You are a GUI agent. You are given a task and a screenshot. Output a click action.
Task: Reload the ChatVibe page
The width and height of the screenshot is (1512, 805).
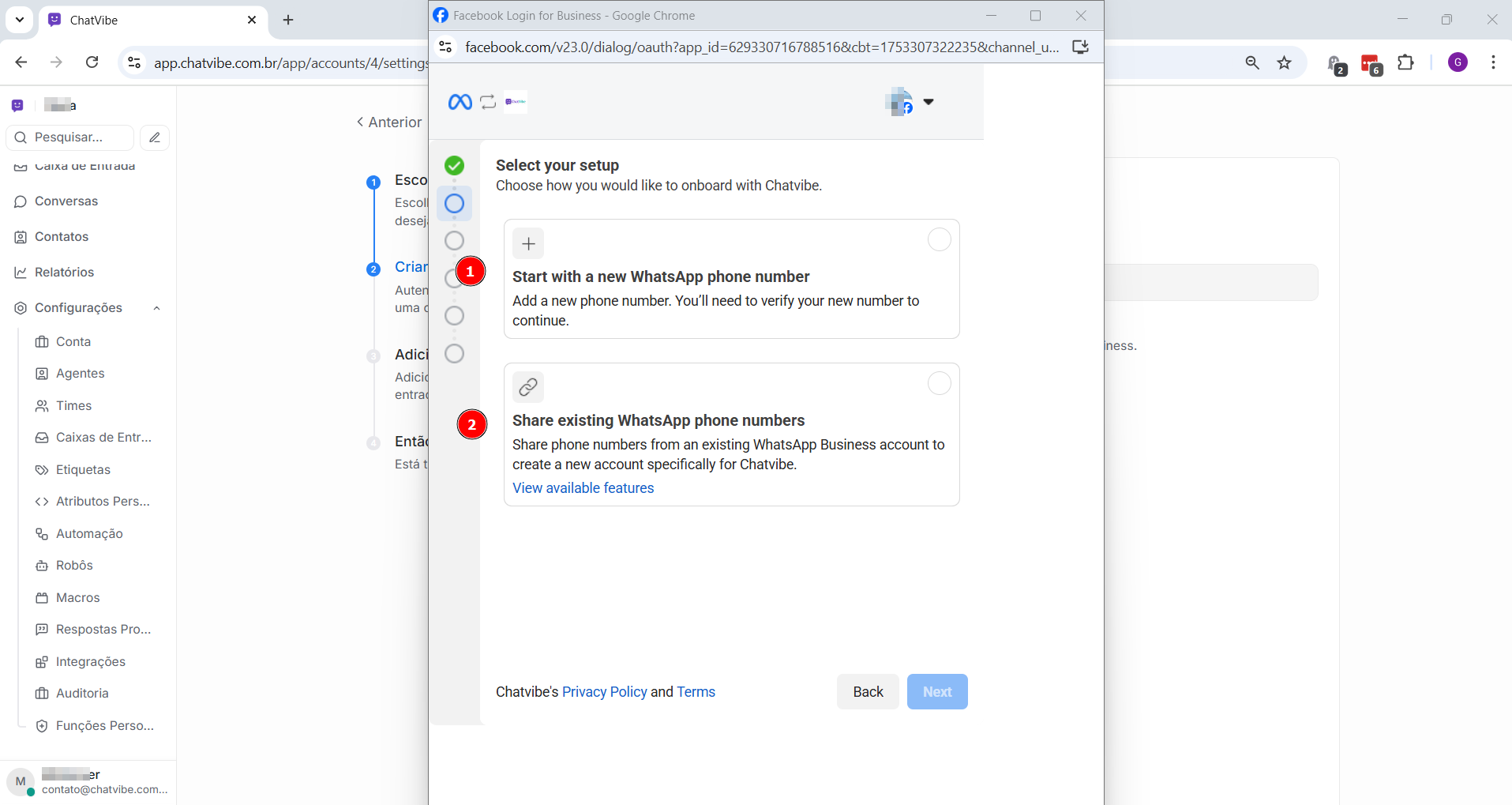pyautogui.click(x=92, y=62)
